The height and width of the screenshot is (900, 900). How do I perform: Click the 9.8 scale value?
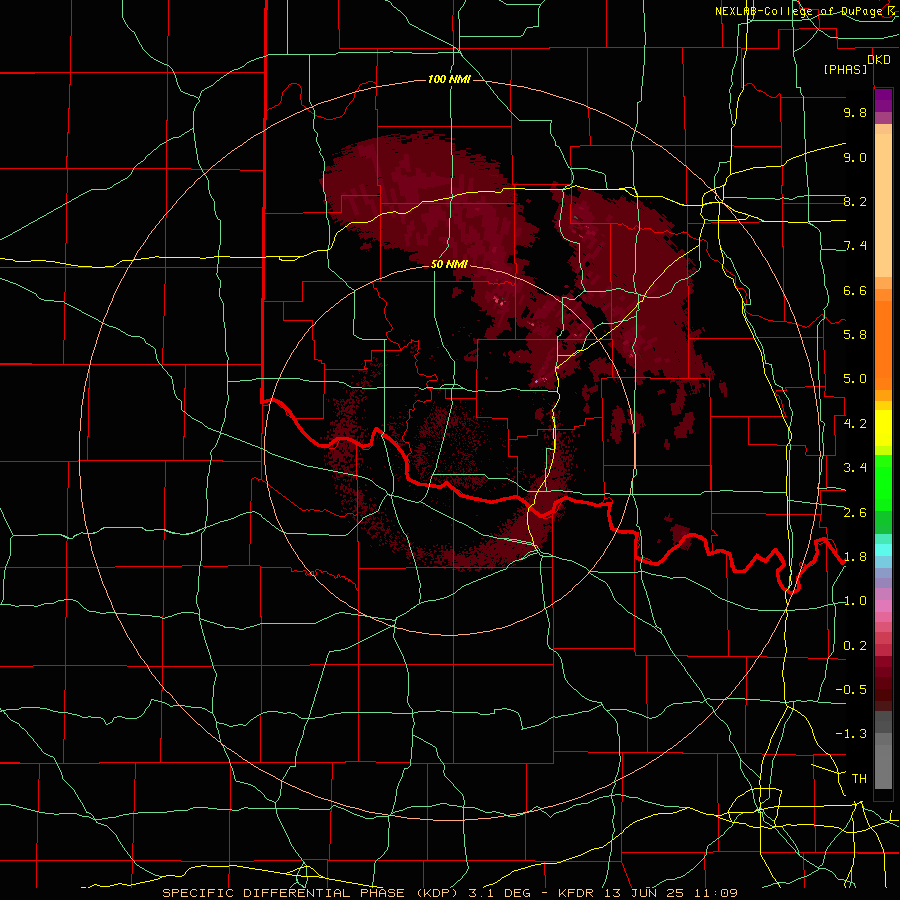(855, 112)
